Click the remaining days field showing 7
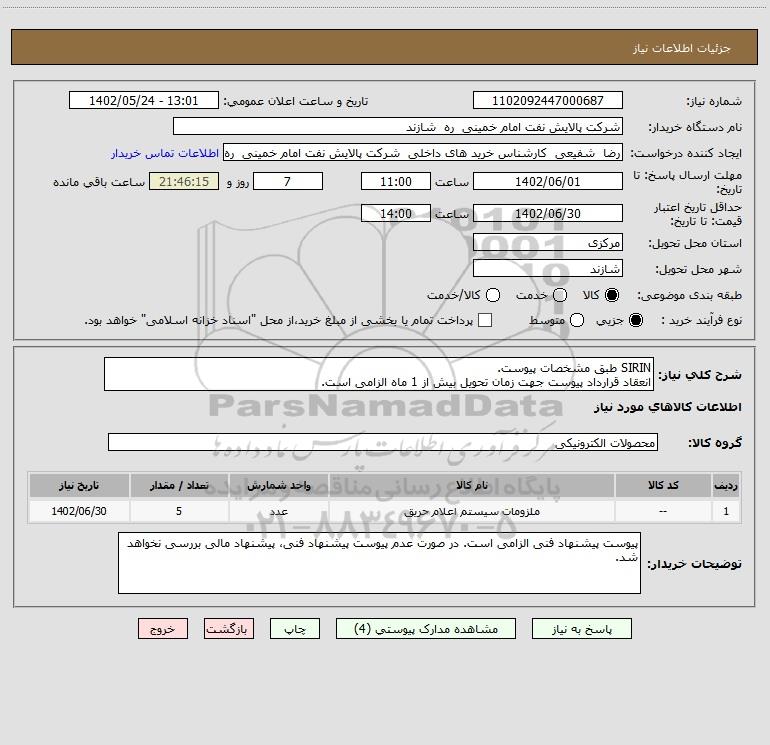This screenshot has width=770, height=745. [x=288, y=181]
